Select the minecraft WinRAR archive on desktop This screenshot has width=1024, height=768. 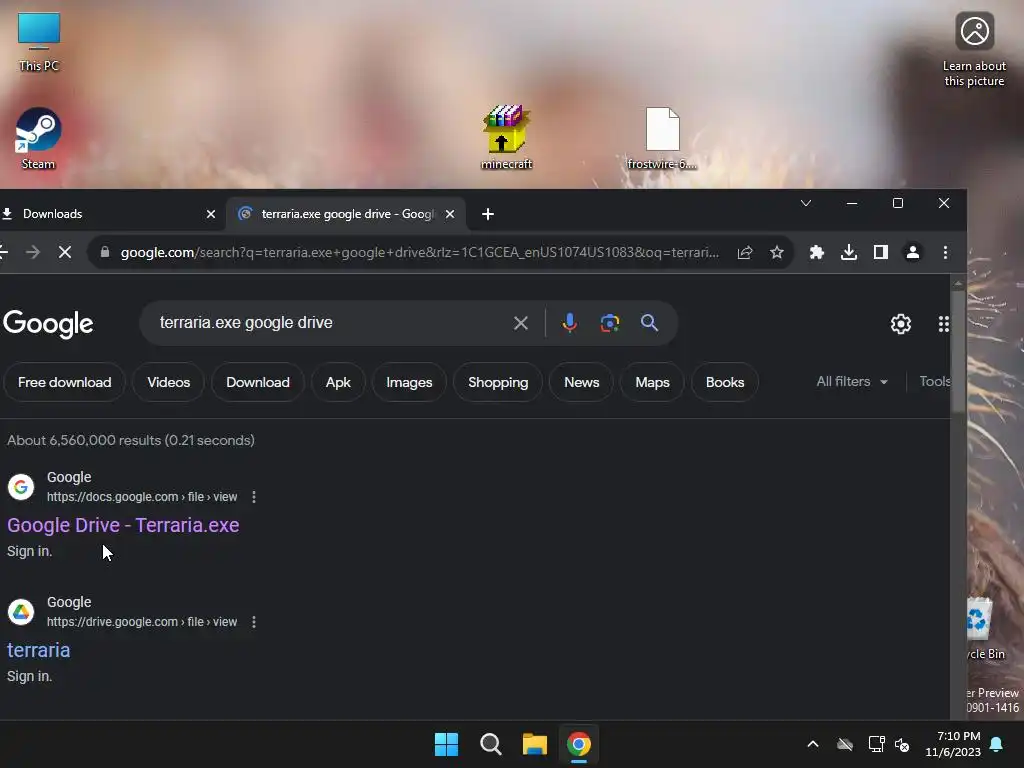[x=506, y=137]
